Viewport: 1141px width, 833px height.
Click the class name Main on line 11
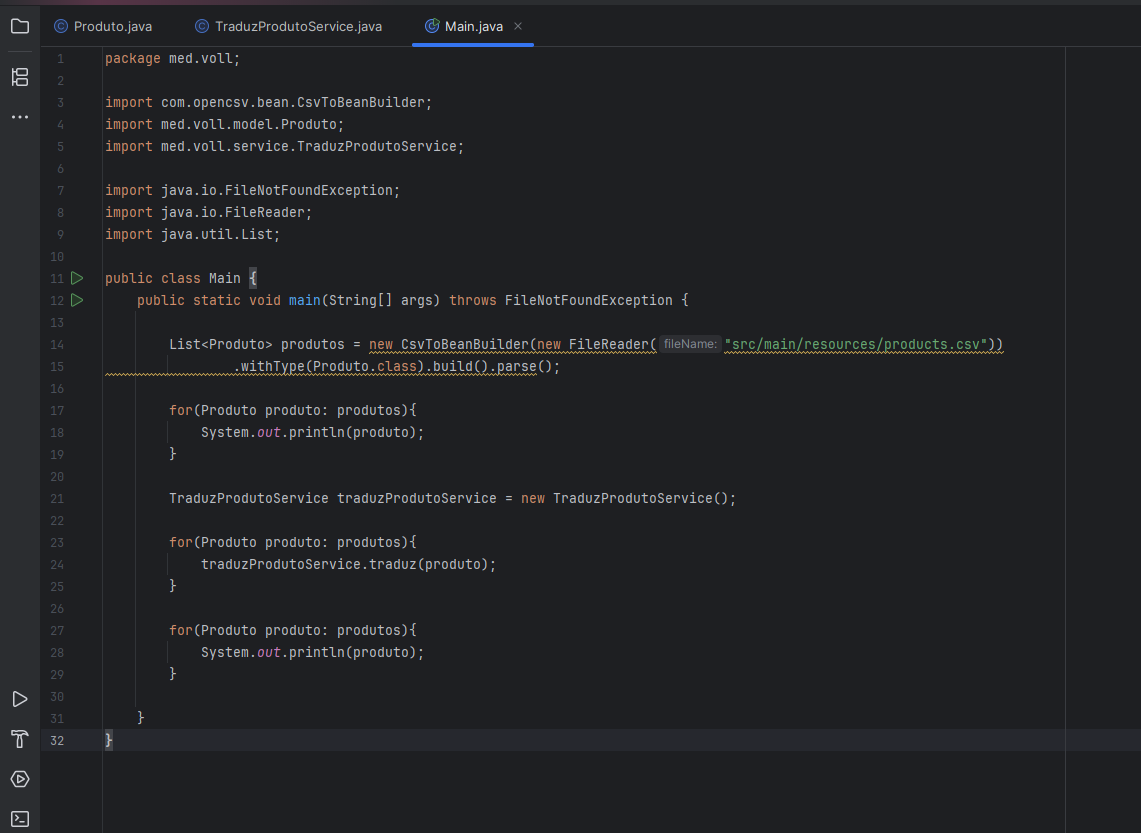(225, 278)
